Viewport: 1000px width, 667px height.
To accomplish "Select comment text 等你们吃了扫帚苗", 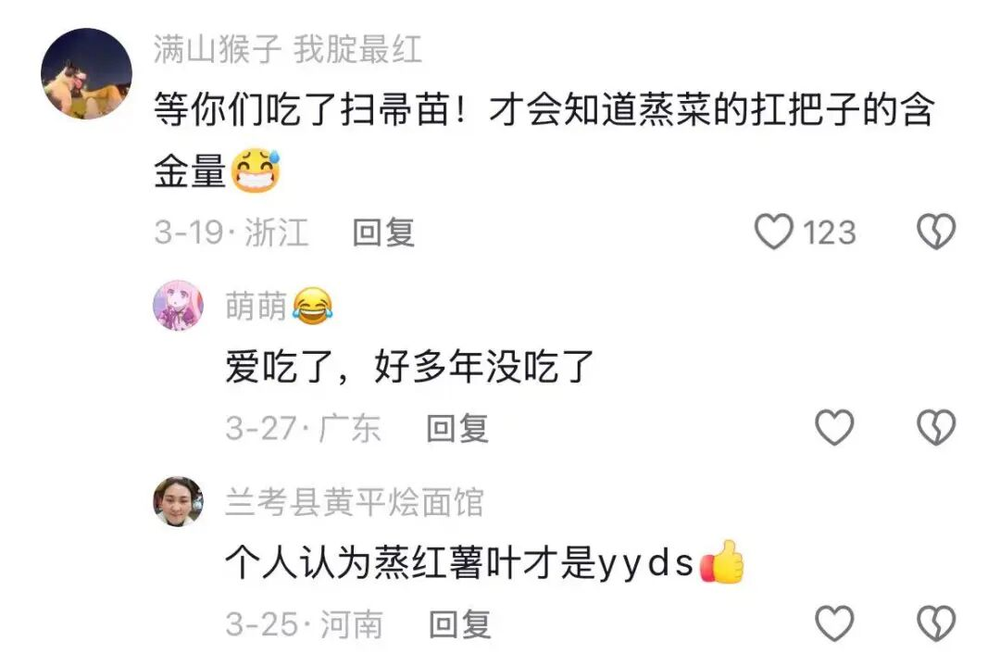I will pos(303,109).
